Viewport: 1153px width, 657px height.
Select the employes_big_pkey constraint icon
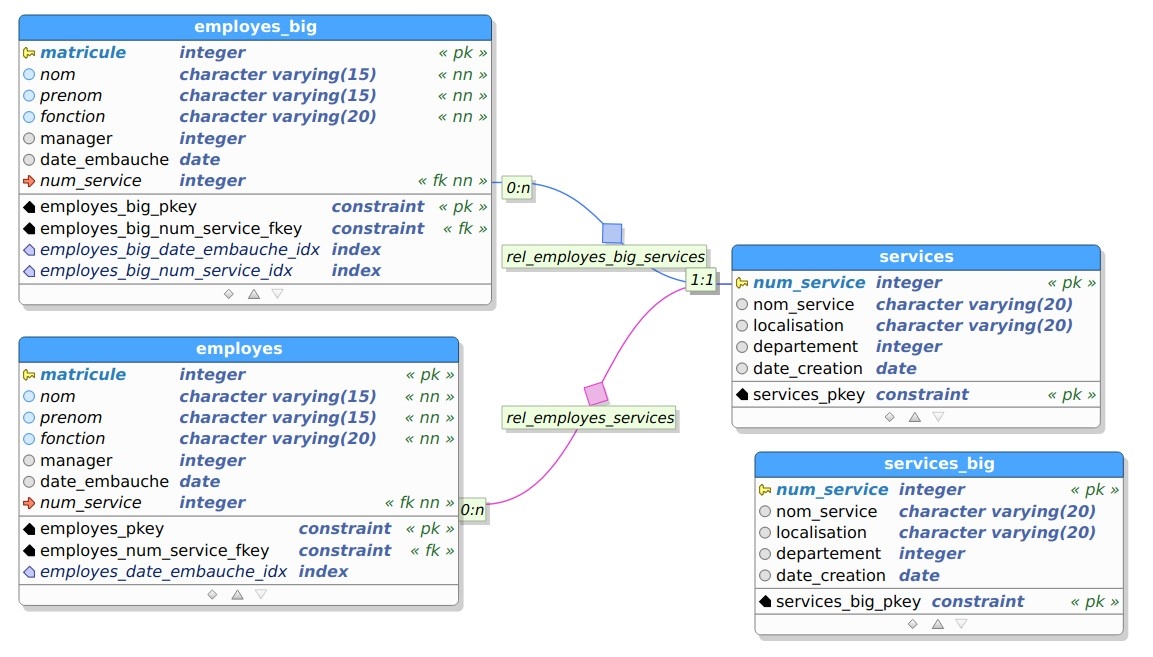point(29,207)
